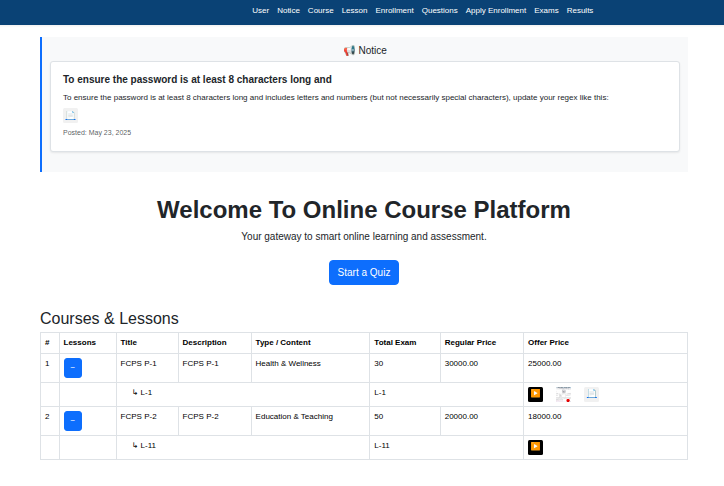
Task: Open the Lesson navigation item
Action: (355, 11)
